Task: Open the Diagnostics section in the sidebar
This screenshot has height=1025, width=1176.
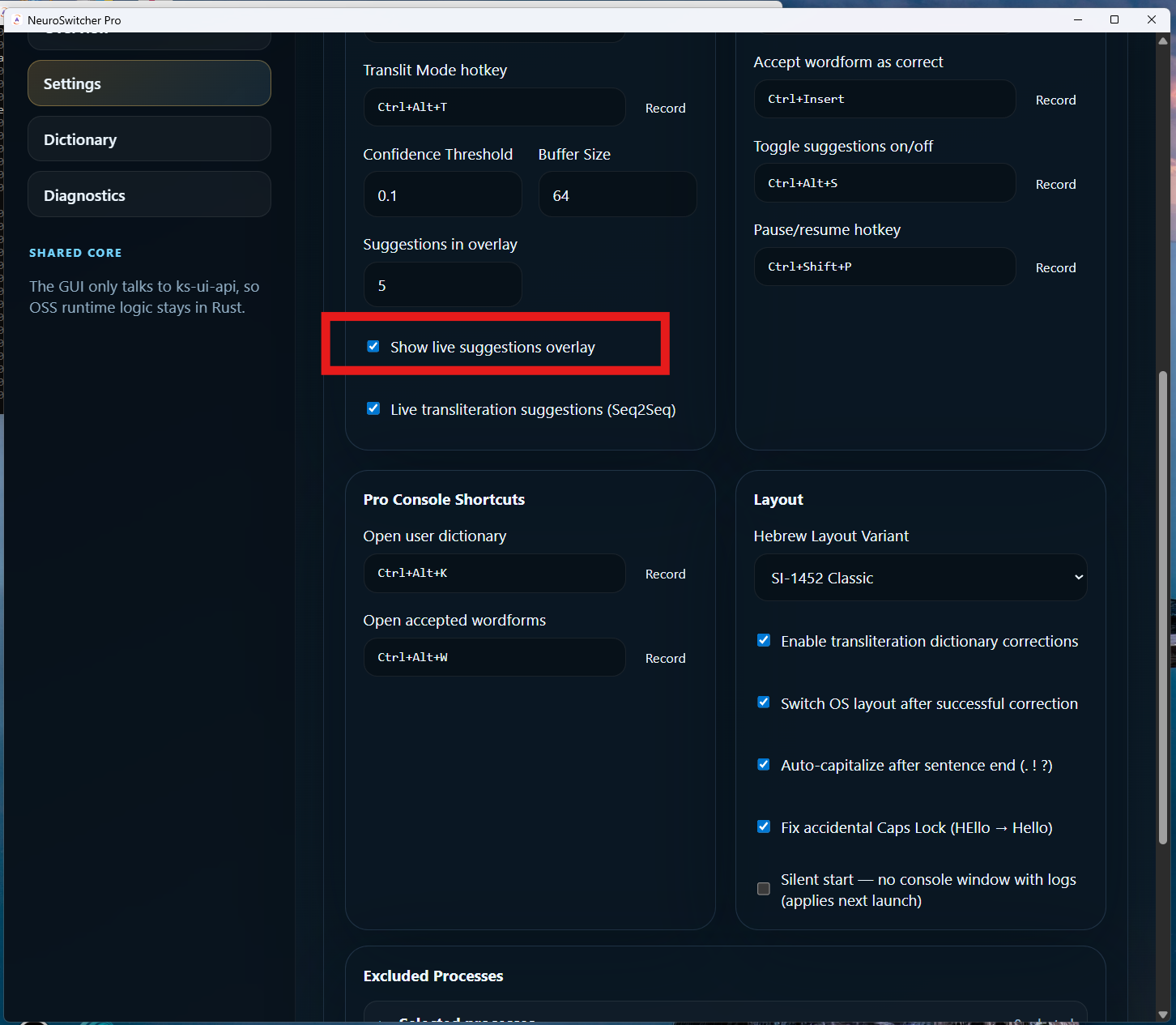Action: tap(149, 195)
